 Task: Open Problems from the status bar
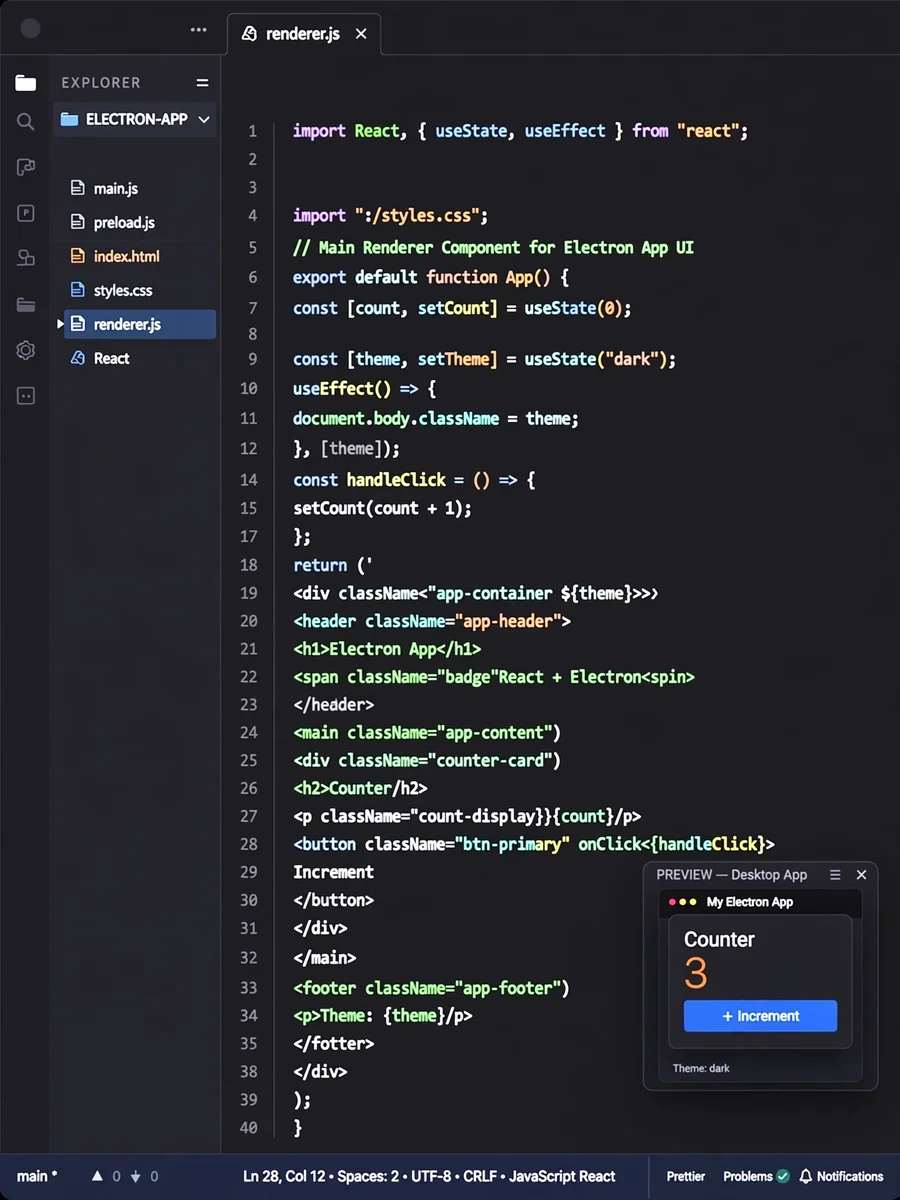coord(748,1176)
